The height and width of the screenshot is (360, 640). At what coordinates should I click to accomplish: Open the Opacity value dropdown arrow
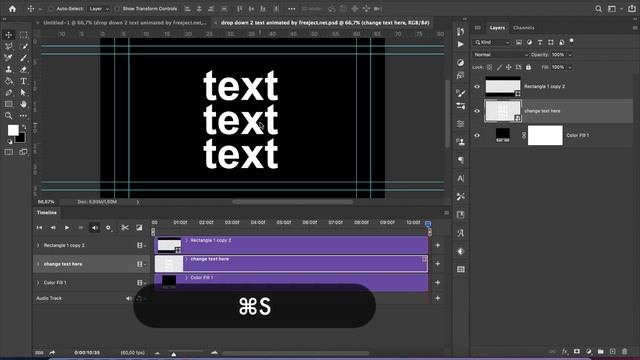point(570,55)
